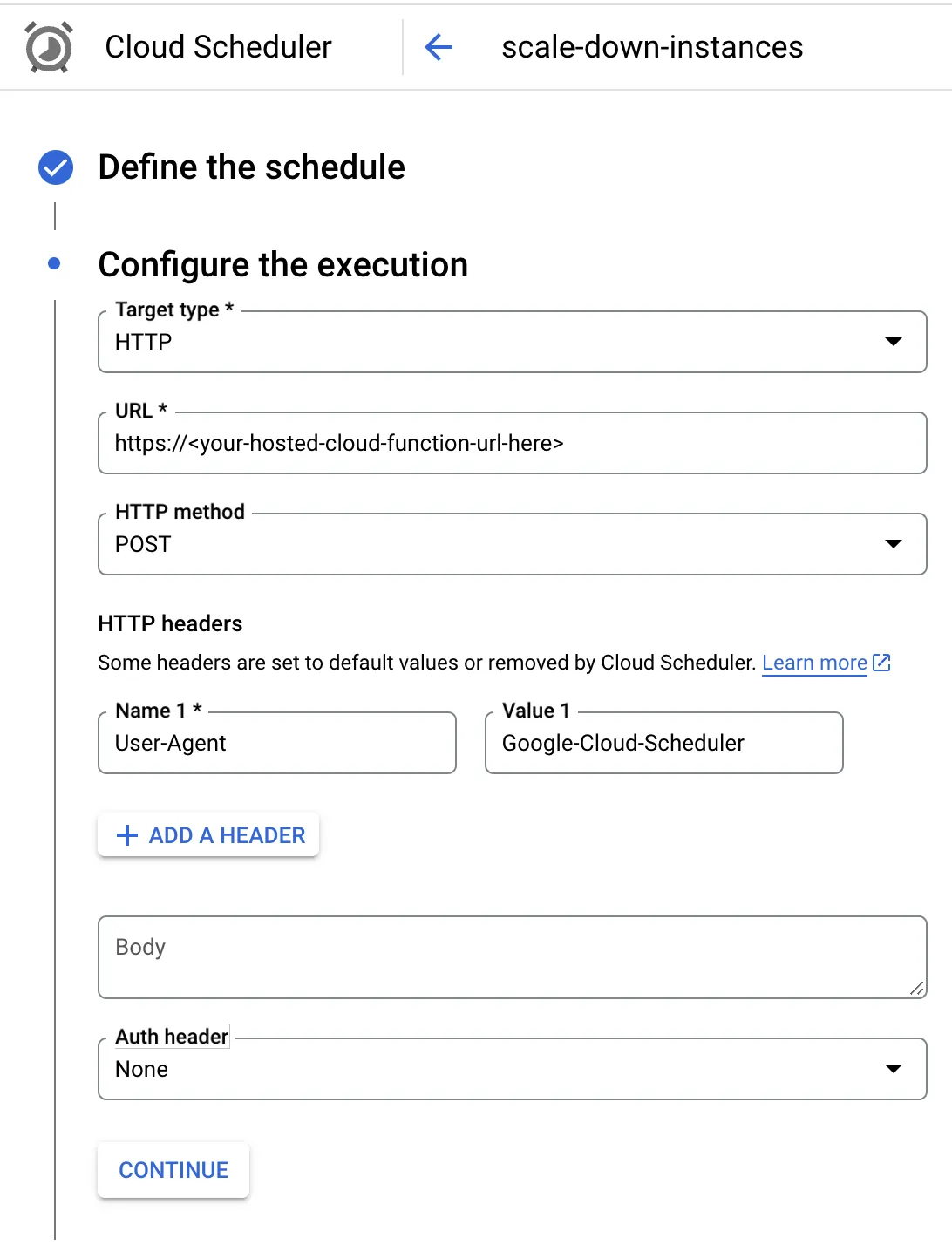The height and width of the screenshot is (1252, 952).
Task: Click into the URL input field
Action: 513,443
